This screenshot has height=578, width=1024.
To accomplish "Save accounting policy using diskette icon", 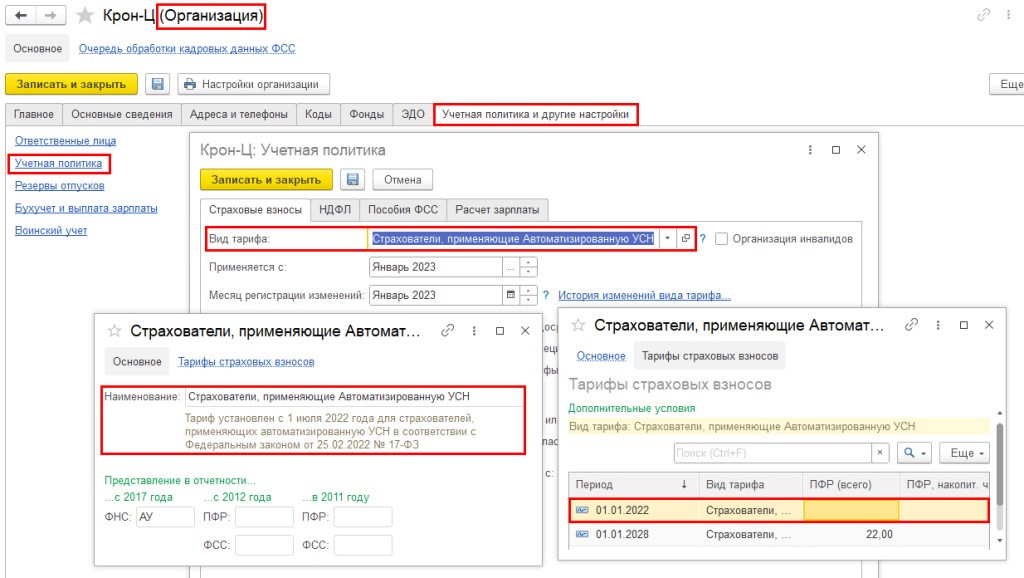I will (352, 180).
